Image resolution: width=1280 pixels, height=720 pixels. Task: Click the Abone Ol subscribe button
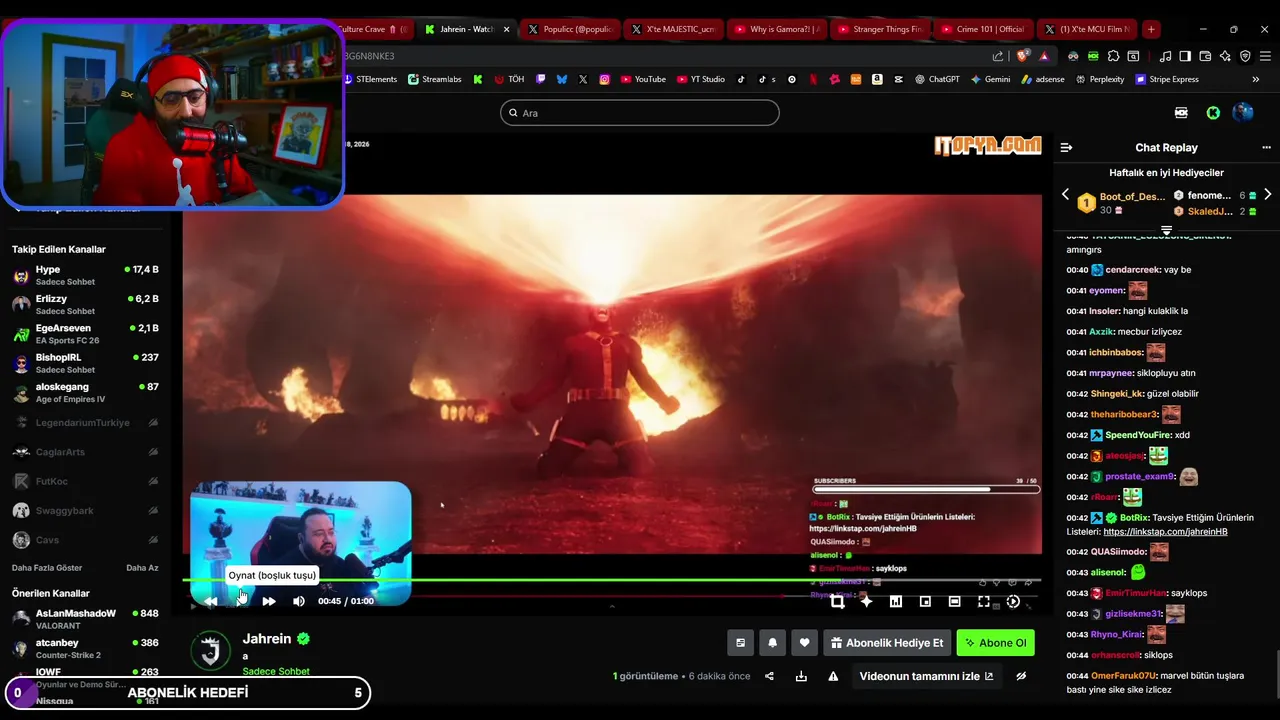(x=995, y=643)
